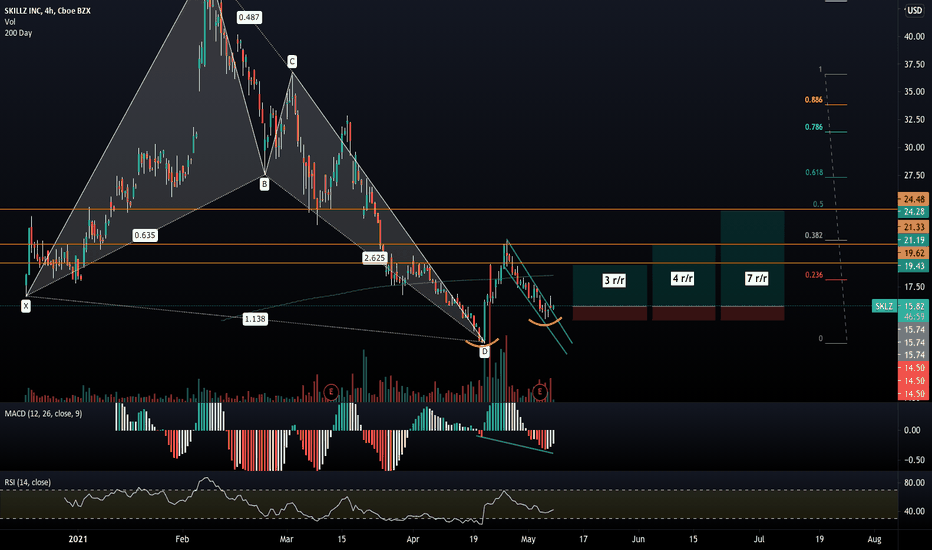Select the Vol indicator legend
Image resolution: width=932 pixels, height=550 pixels.
pyautogui.click(x=10, y=22)
